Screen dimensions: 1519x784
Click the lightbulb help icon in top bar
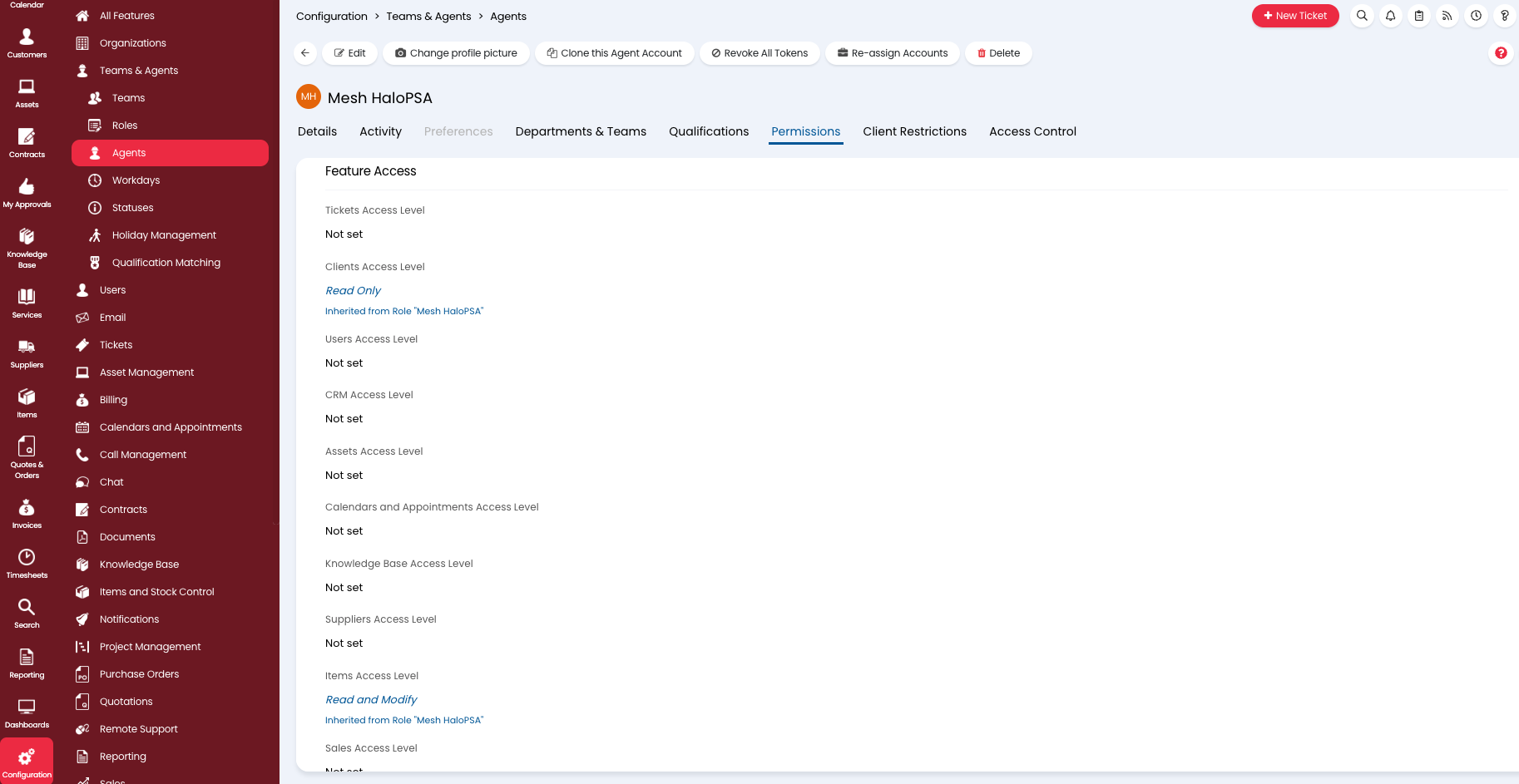point(1504,16)
